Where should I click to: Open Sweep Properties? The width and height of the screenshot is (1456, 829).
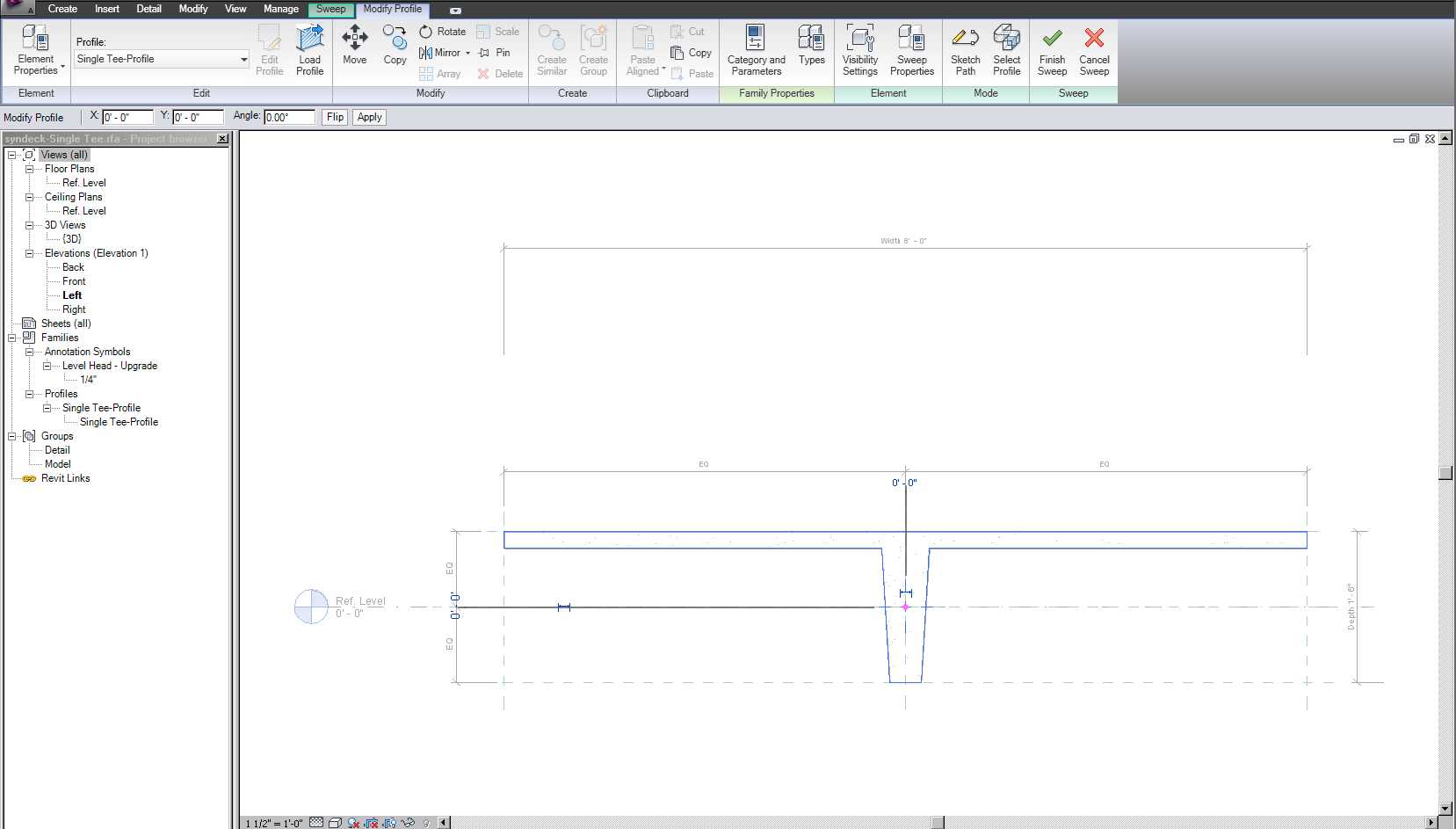[x=911, y=51]
